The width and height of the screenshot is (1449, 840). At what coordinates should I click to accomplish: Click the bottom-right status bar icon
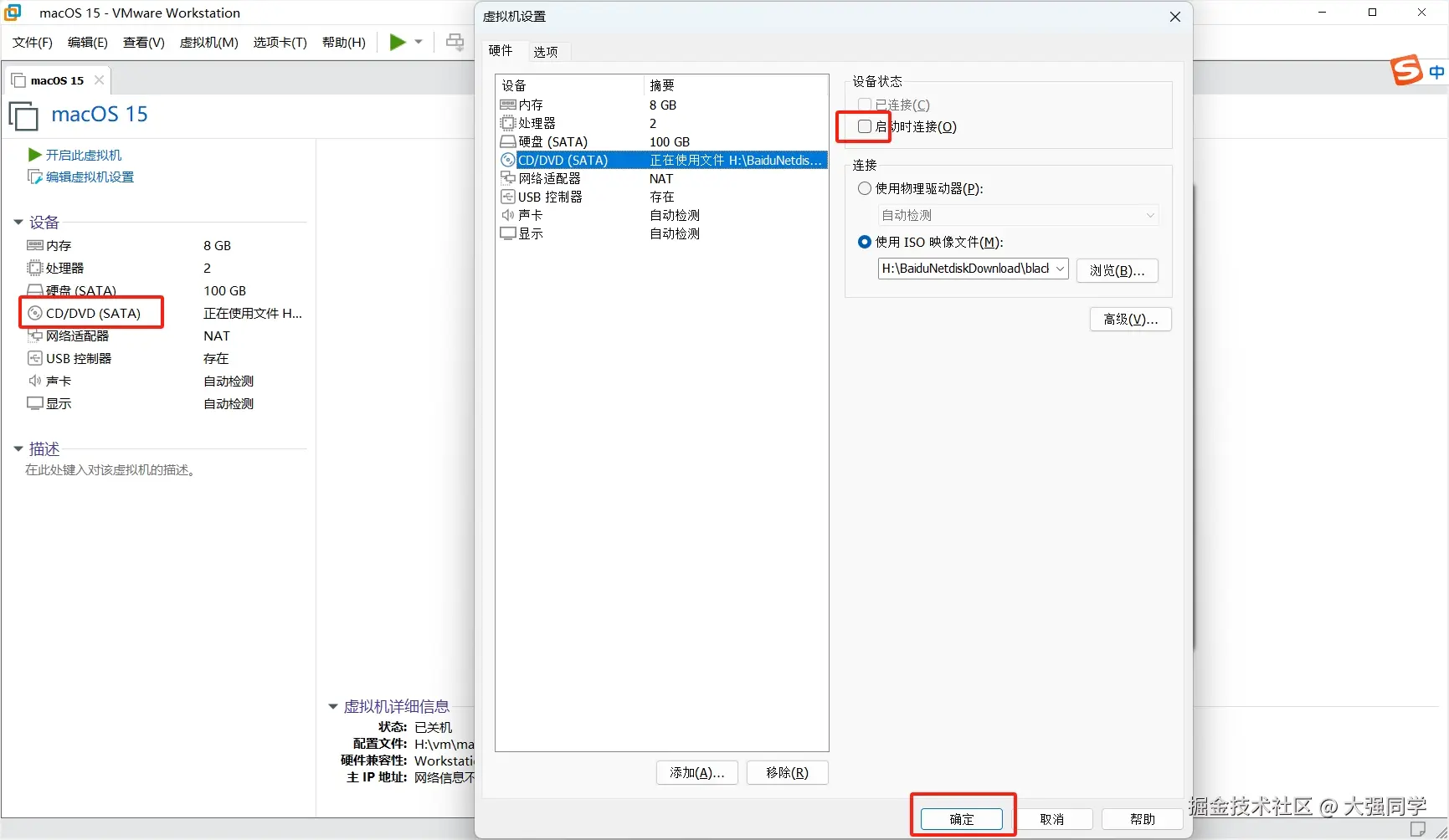pos(1418,829)
